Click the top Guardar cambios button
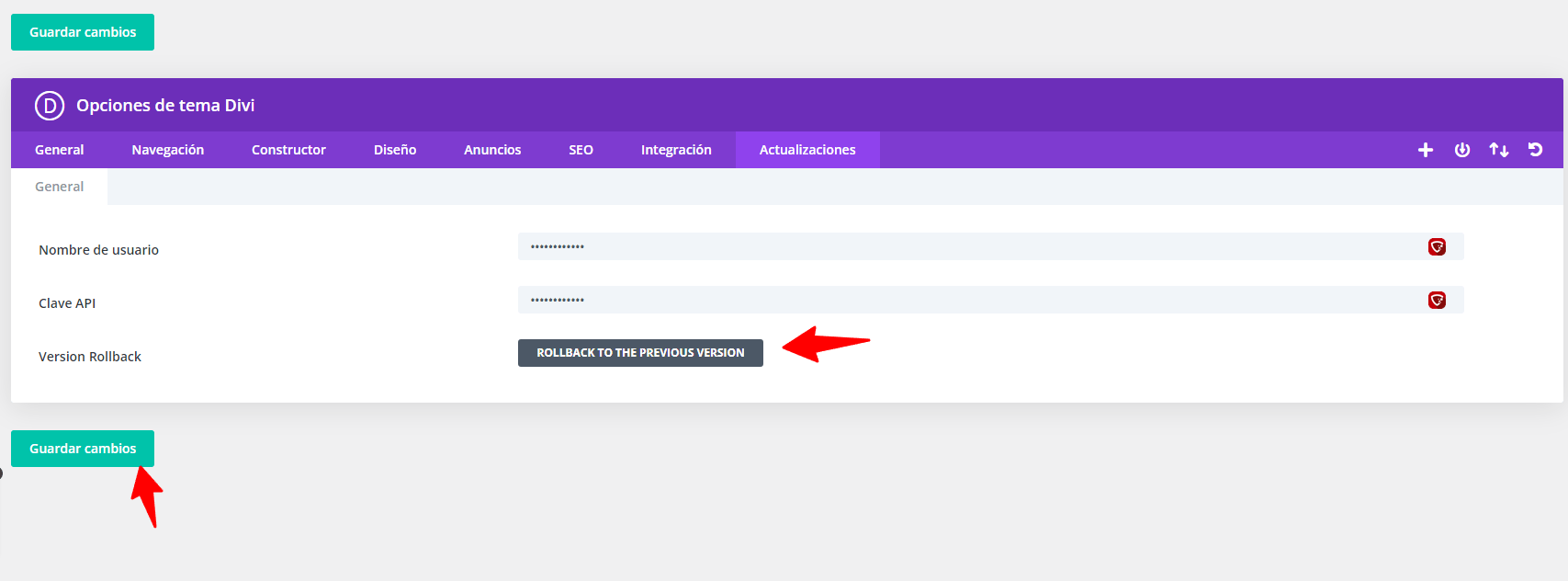Screen dimensions: 1568x581 click(x=83, y=32)
